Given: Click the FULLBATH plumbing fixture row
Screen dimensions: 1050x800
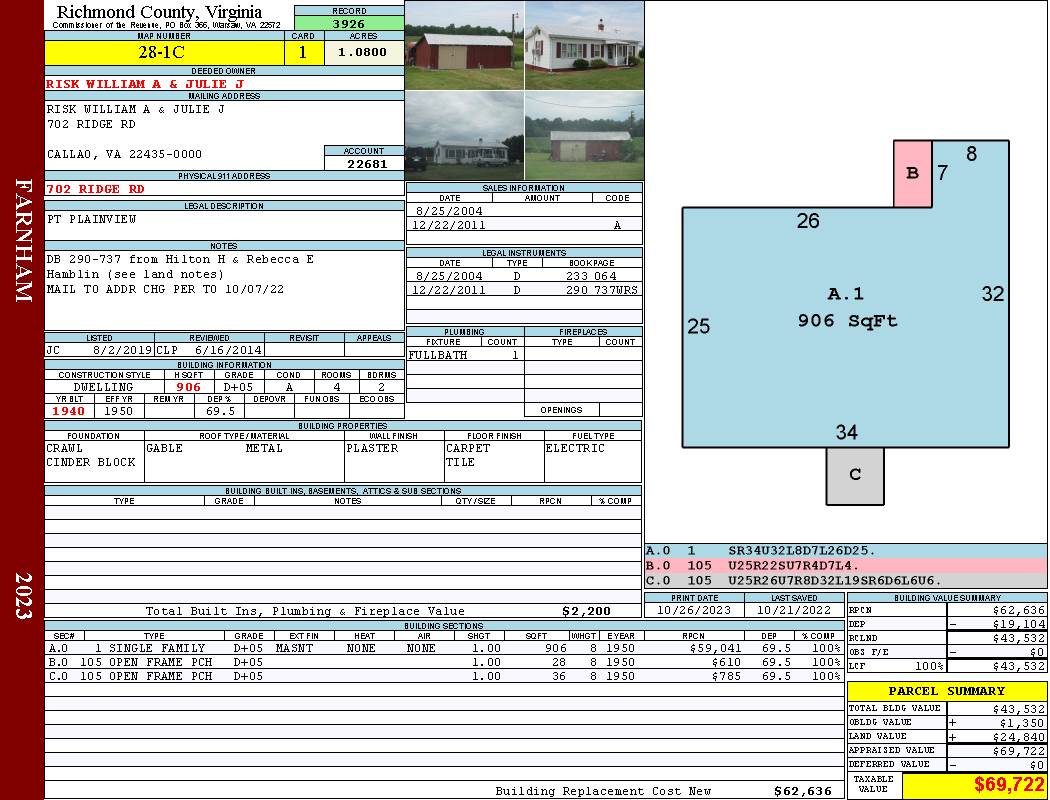Looking at the screenshot, I should pos(465,355).
